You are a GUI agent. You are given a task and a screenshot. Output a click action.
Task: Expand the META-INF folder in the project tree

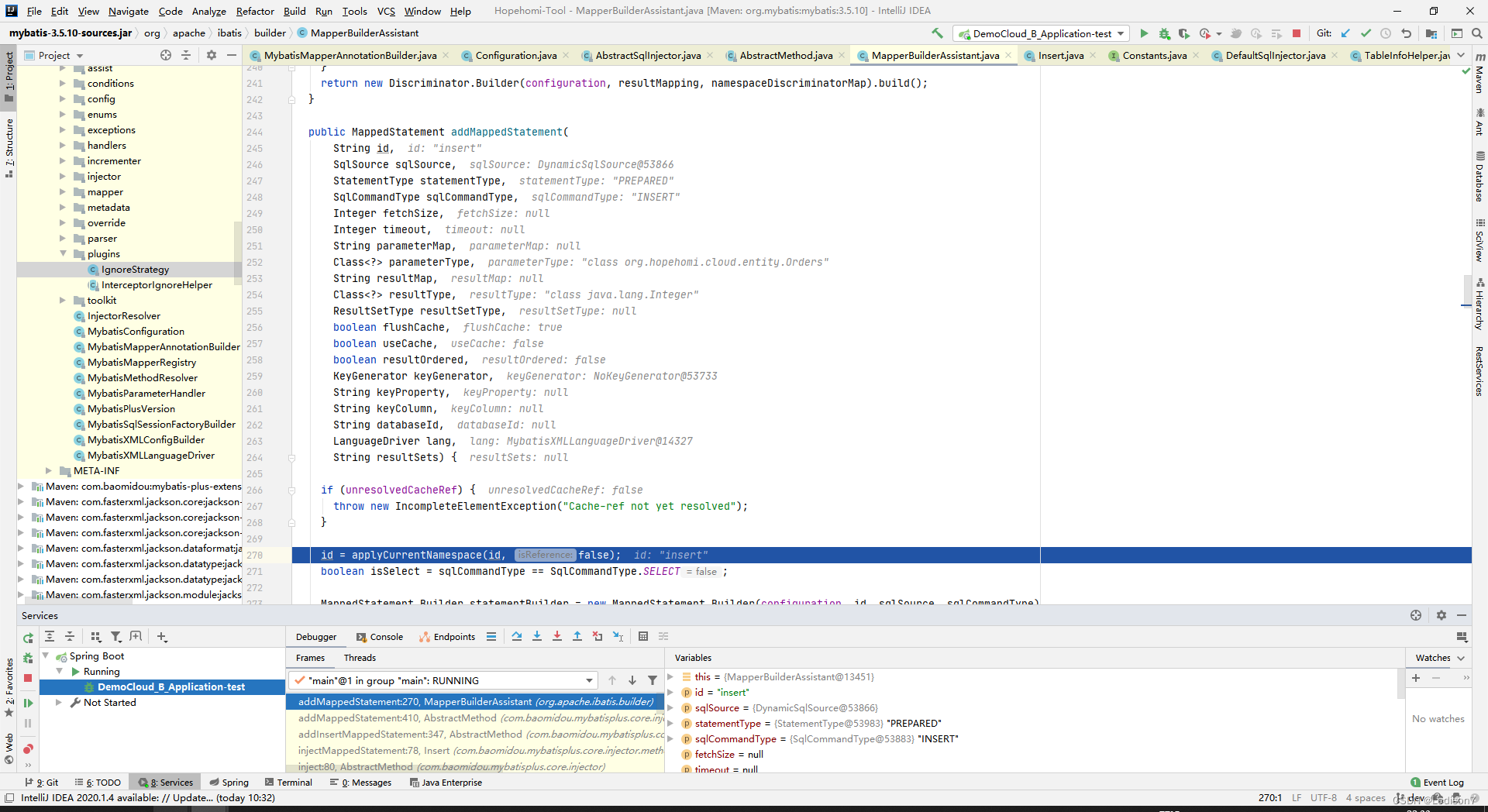[49, 470]
